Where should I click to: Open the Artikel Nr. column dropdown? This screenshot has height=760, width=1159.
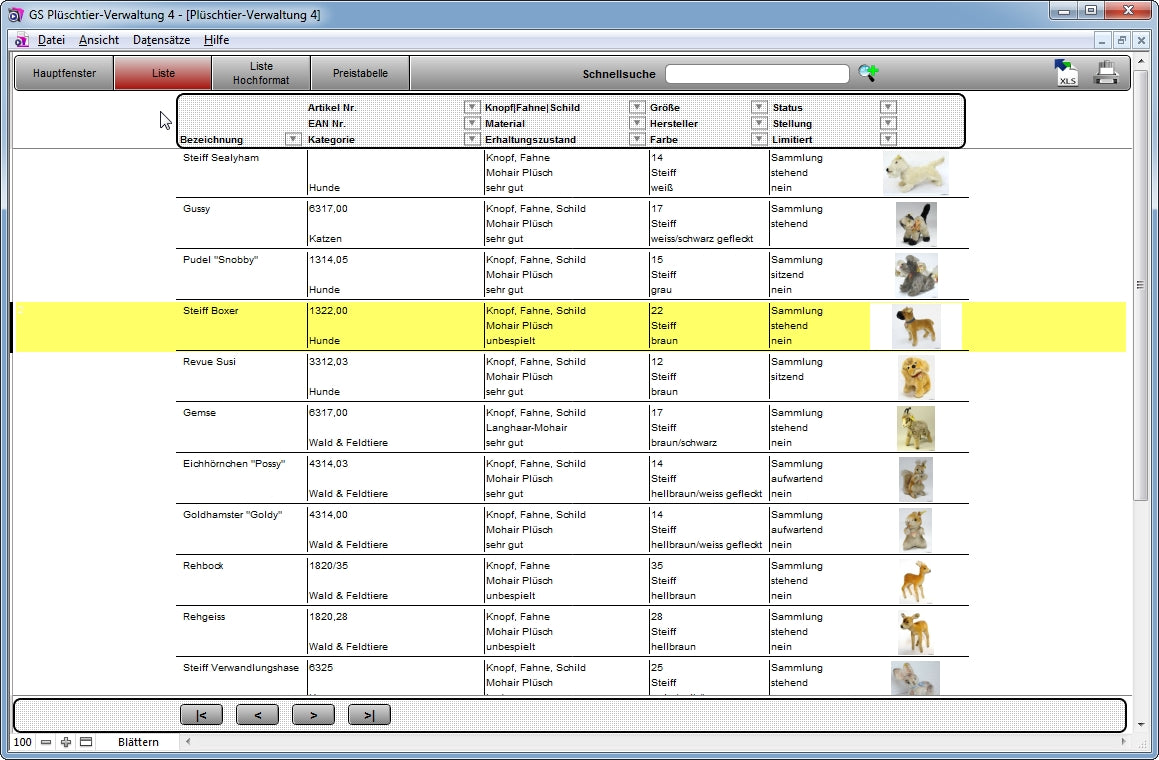click(x=472, y=107)
